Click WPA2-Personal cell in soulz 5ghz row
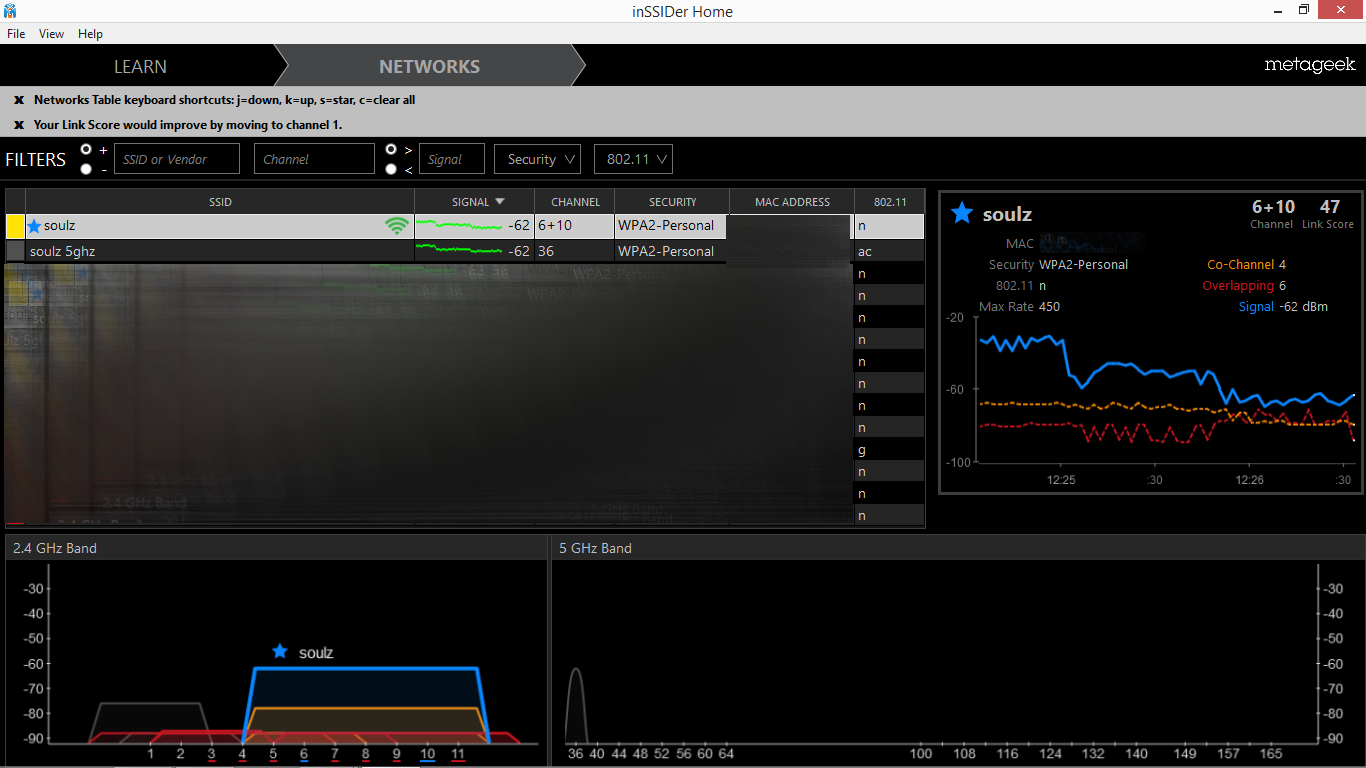The height and width of the screenshot is (768, 1366). (672, 251)
